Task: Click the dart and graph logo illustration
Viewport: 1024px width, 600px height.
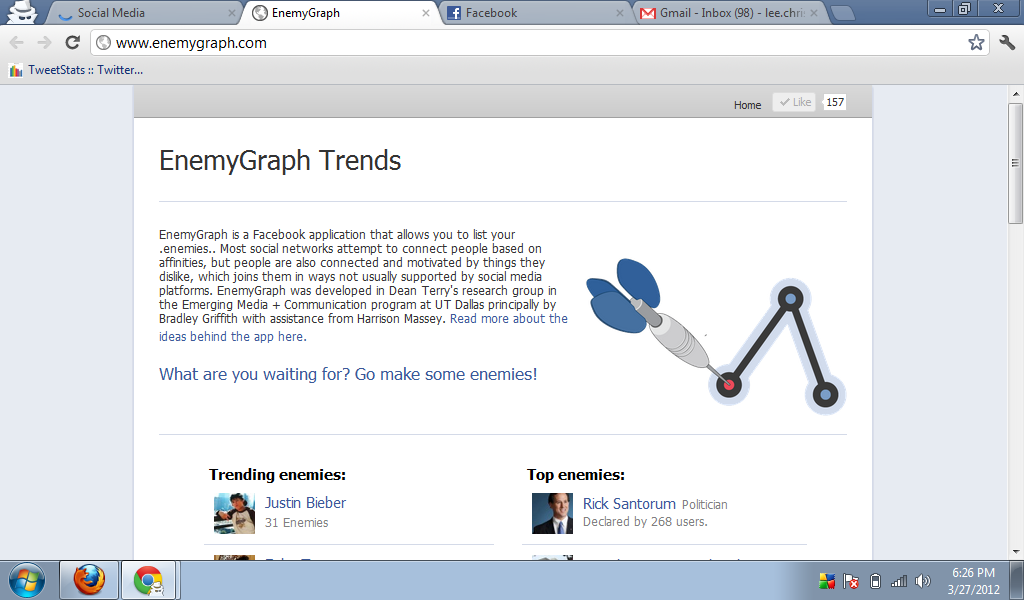Action: 715,336
